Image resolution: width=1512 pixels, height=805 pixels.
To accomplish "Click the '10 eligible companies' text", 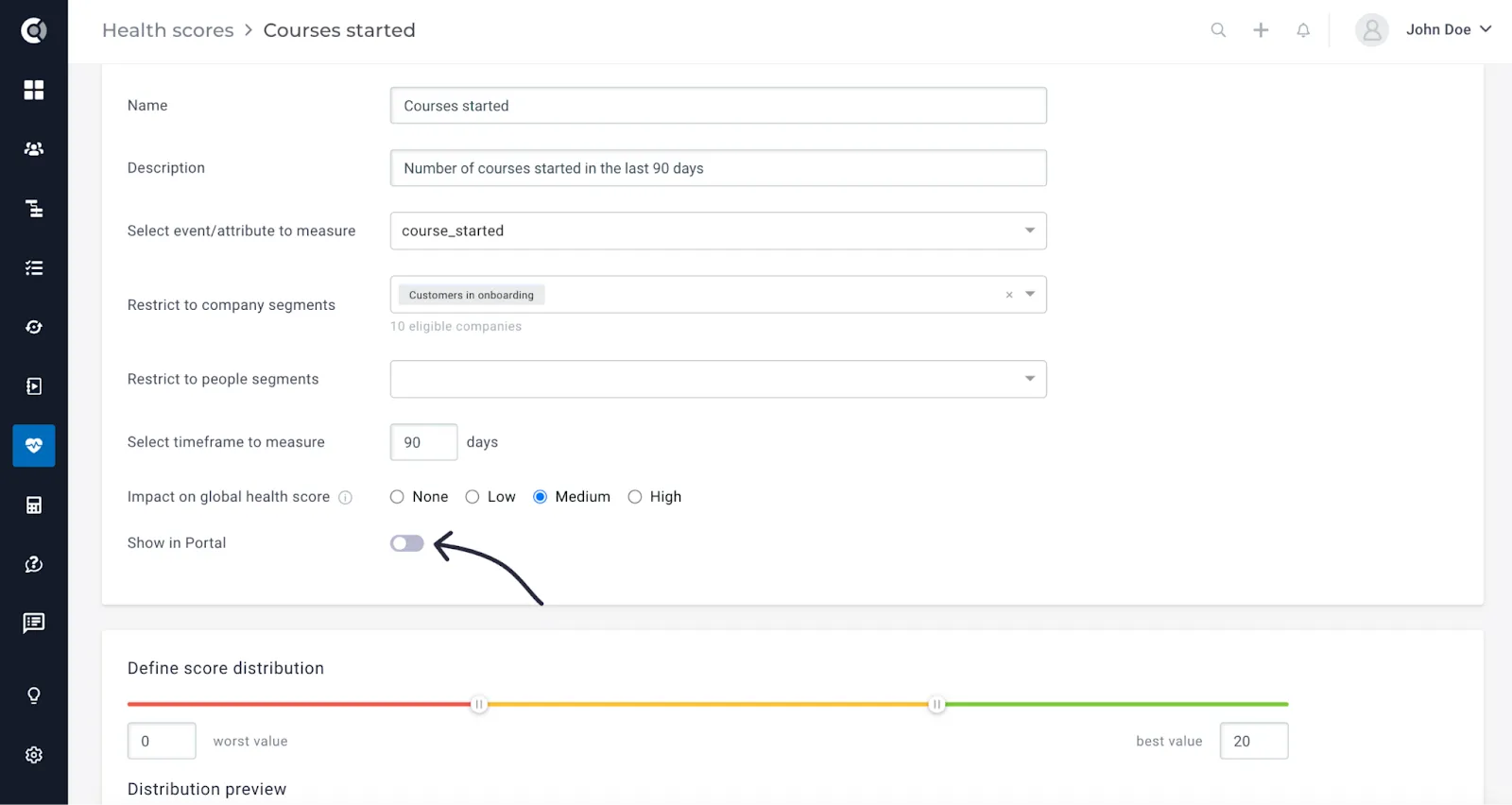I will (x=456, y=327).
